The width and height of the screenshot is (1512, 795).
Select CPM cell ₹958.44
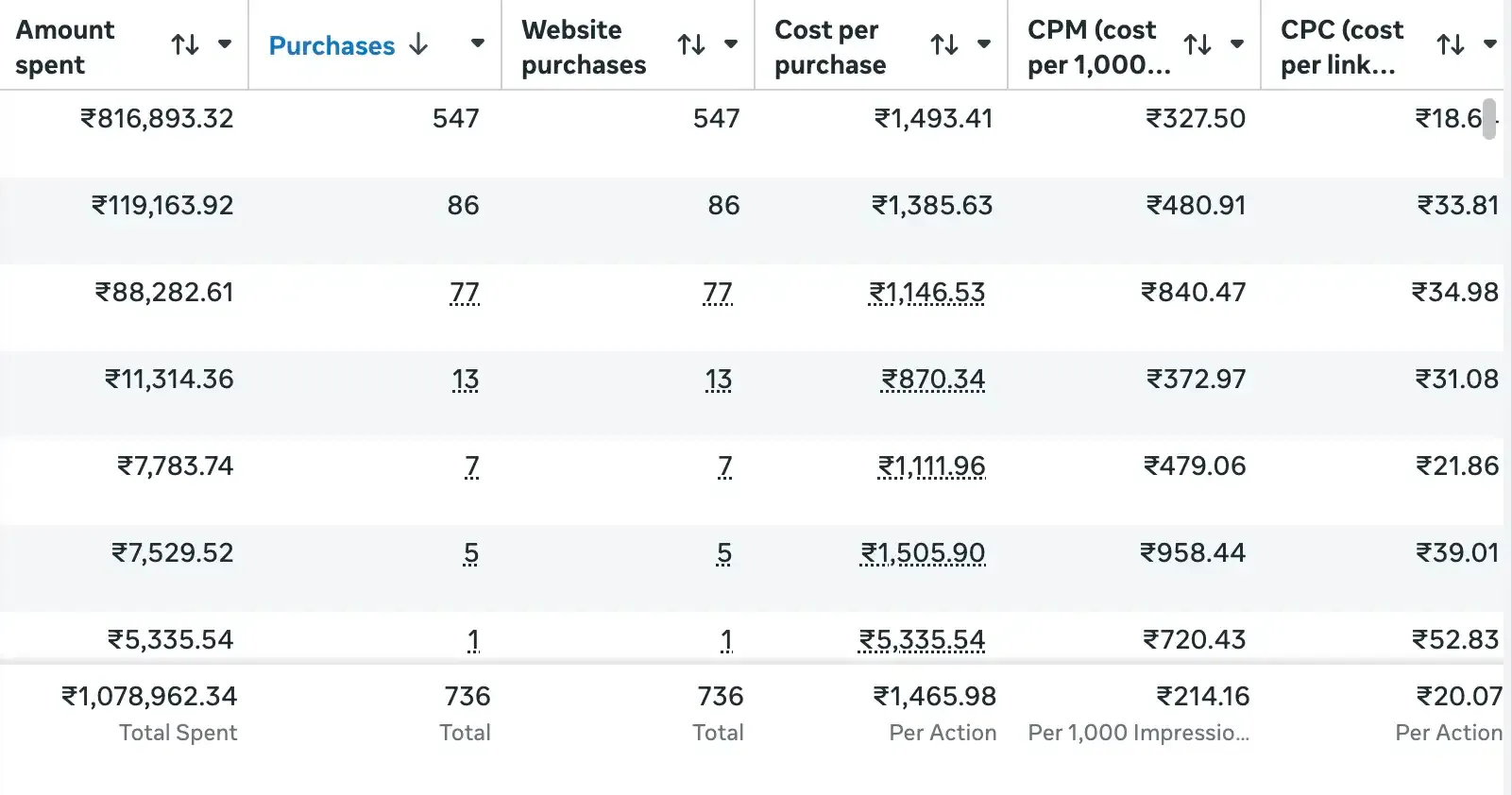[1193, 553]
